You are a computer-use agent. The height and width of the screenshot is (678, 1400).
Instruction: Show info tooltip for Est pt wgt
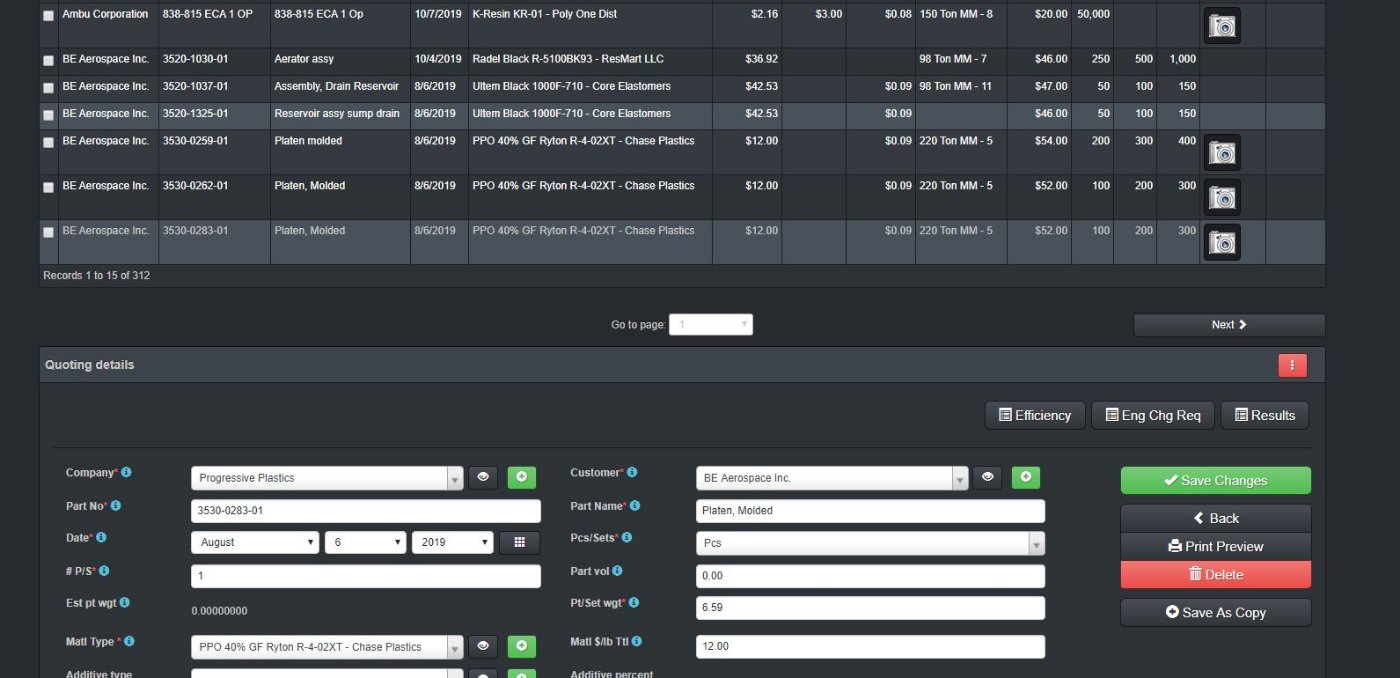[125, 603]
